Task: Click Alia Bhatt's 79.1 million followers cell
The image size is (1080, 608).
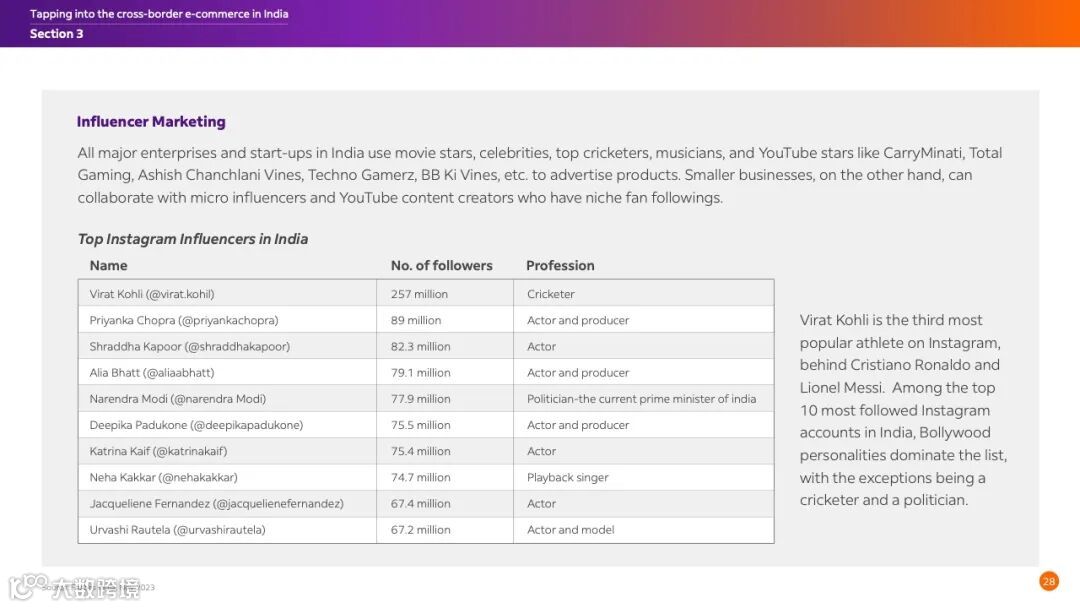Action: tap(420, 373)
